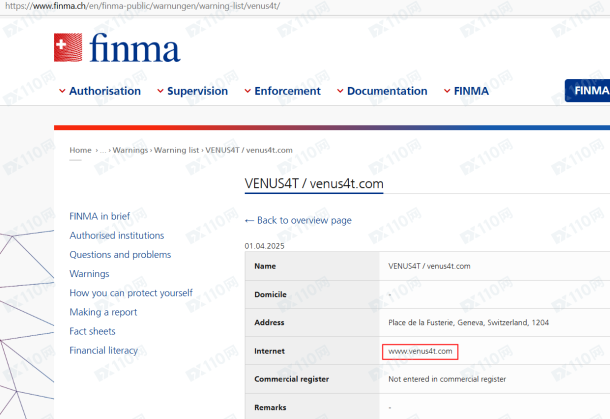Click the Address row label
Viewport: 610px width, 419px height.
pos(269,323)
